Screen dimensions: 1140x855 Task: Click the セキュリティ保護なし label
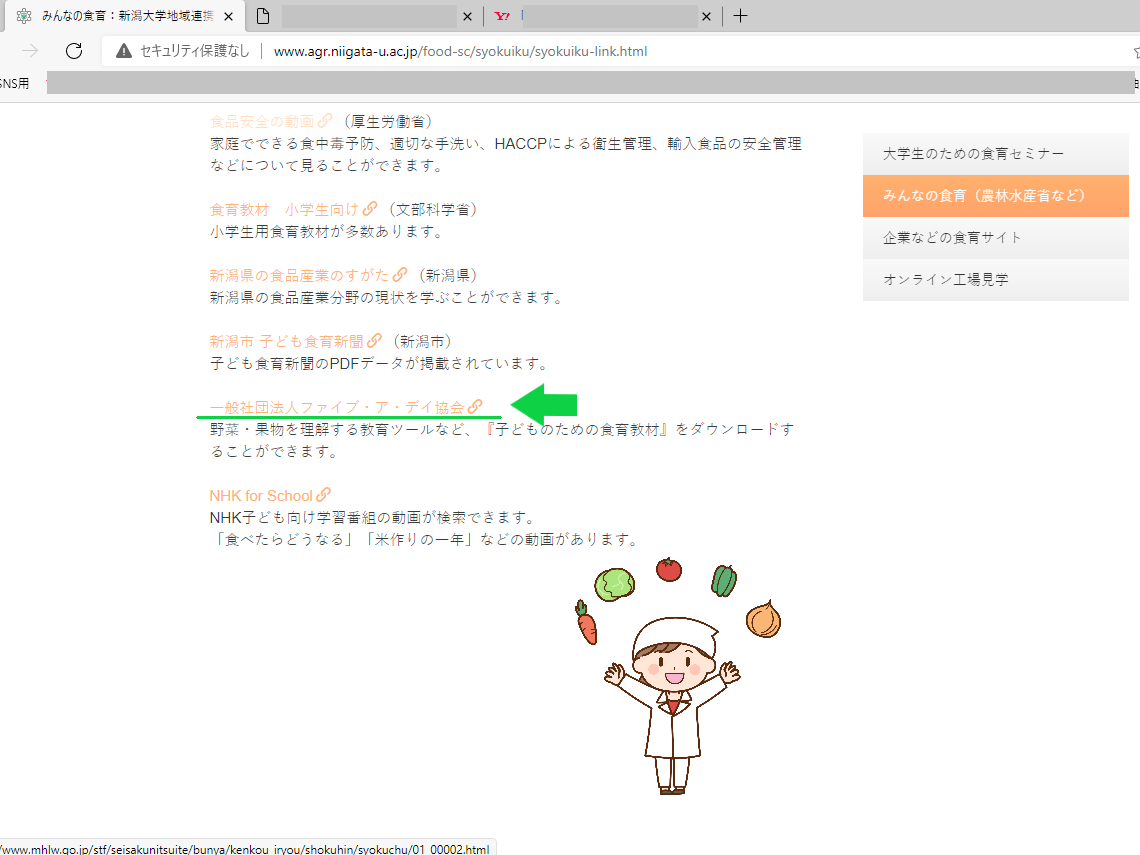[195, 51]
